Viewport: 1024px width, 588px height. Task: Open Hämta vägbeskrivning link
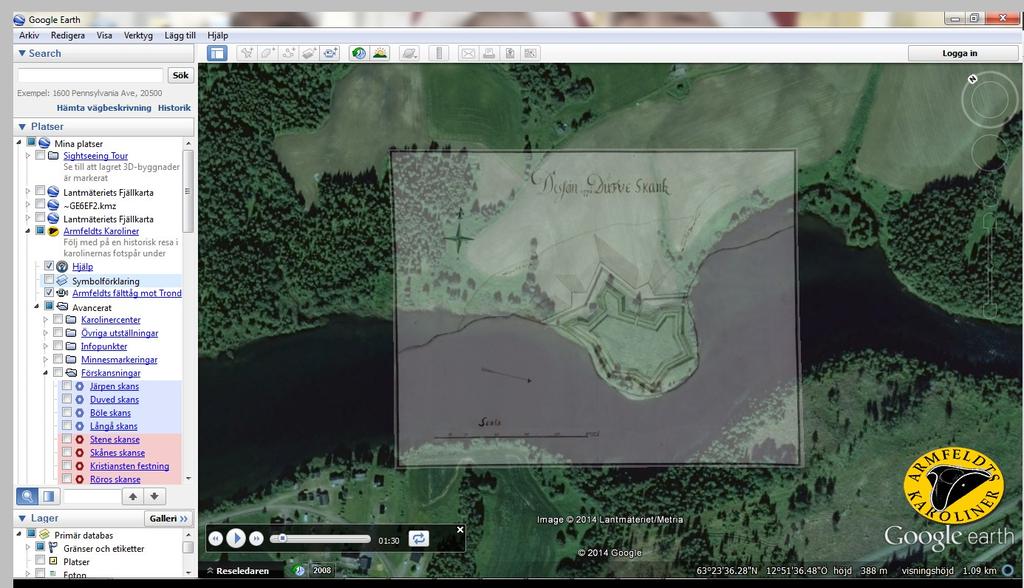(x=104, y=108)
